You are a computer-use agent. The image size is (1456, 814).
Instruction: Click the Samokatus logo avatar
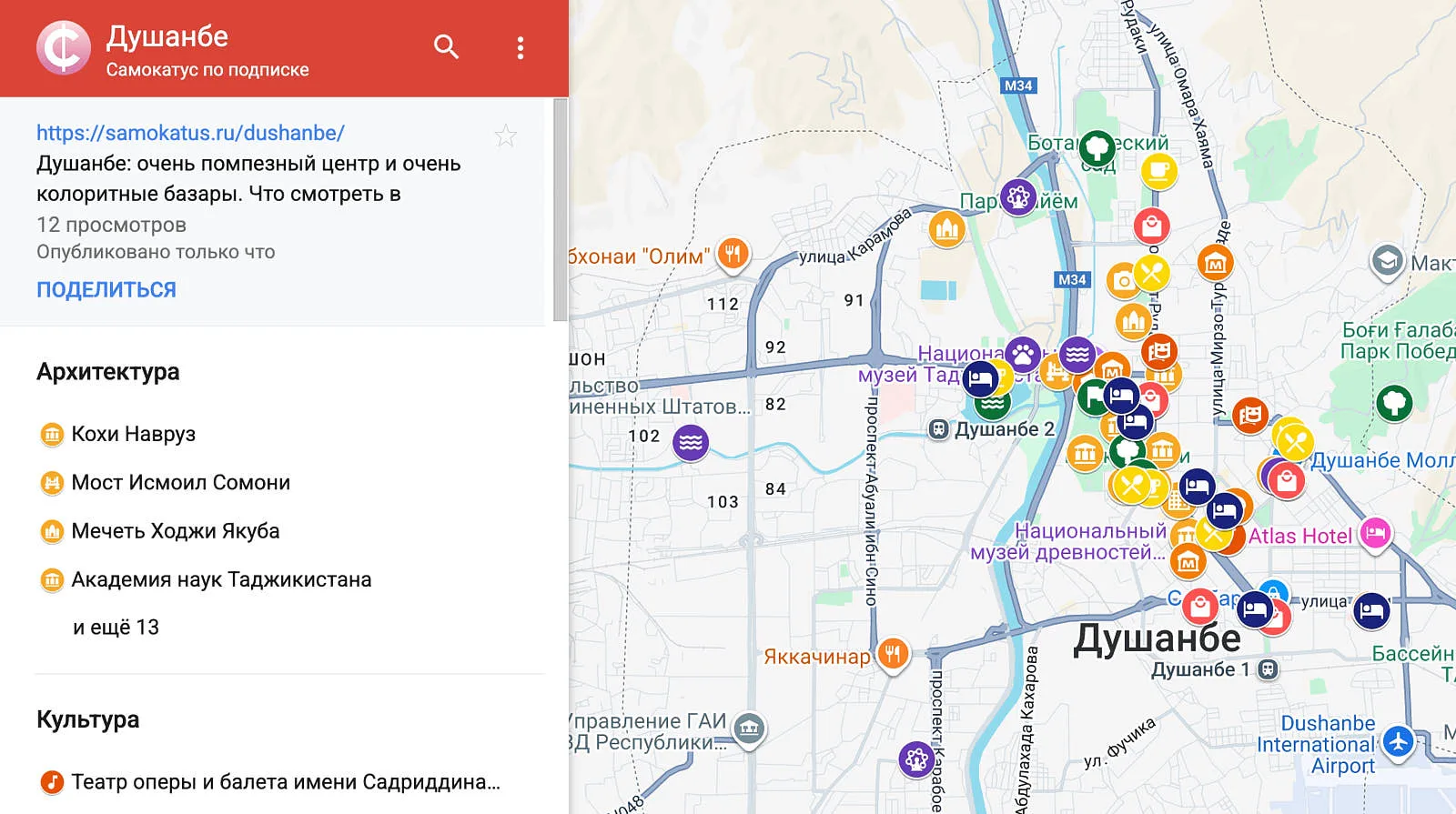(64, 48)
